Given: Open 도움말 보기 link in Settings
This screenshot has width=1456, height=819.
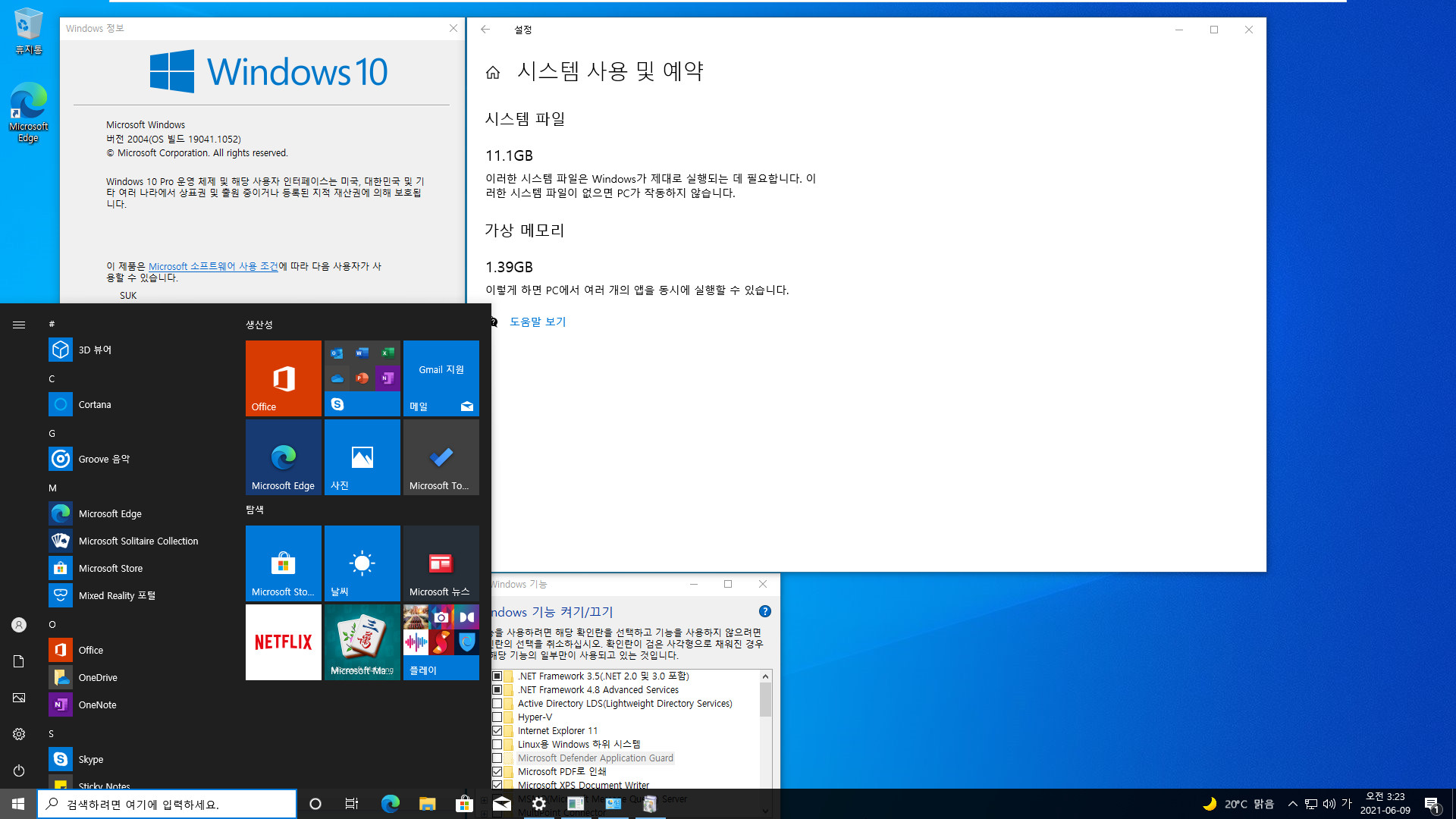Looking at the screenshot, I should 538,322.
